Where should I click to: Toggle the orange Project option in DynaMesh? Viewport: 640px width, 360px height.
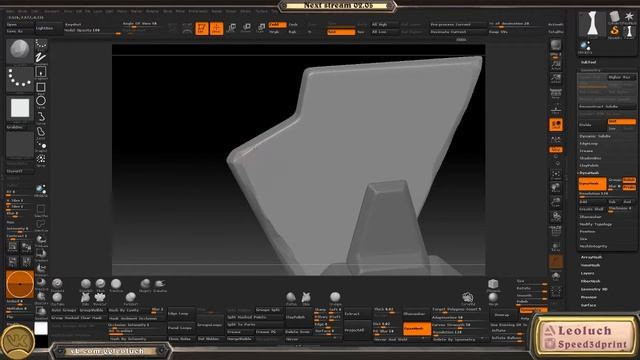click(629, 187)
